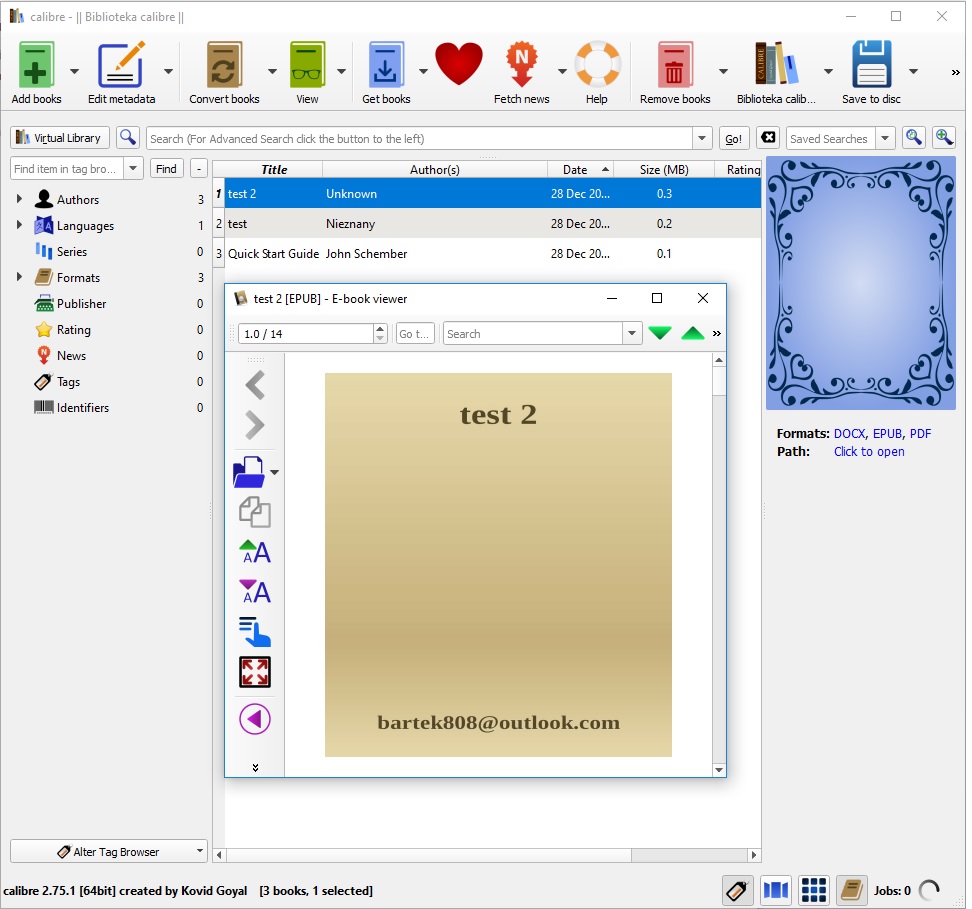
Task: Find next search match green down arrow
Action: [x=660, y=334]
